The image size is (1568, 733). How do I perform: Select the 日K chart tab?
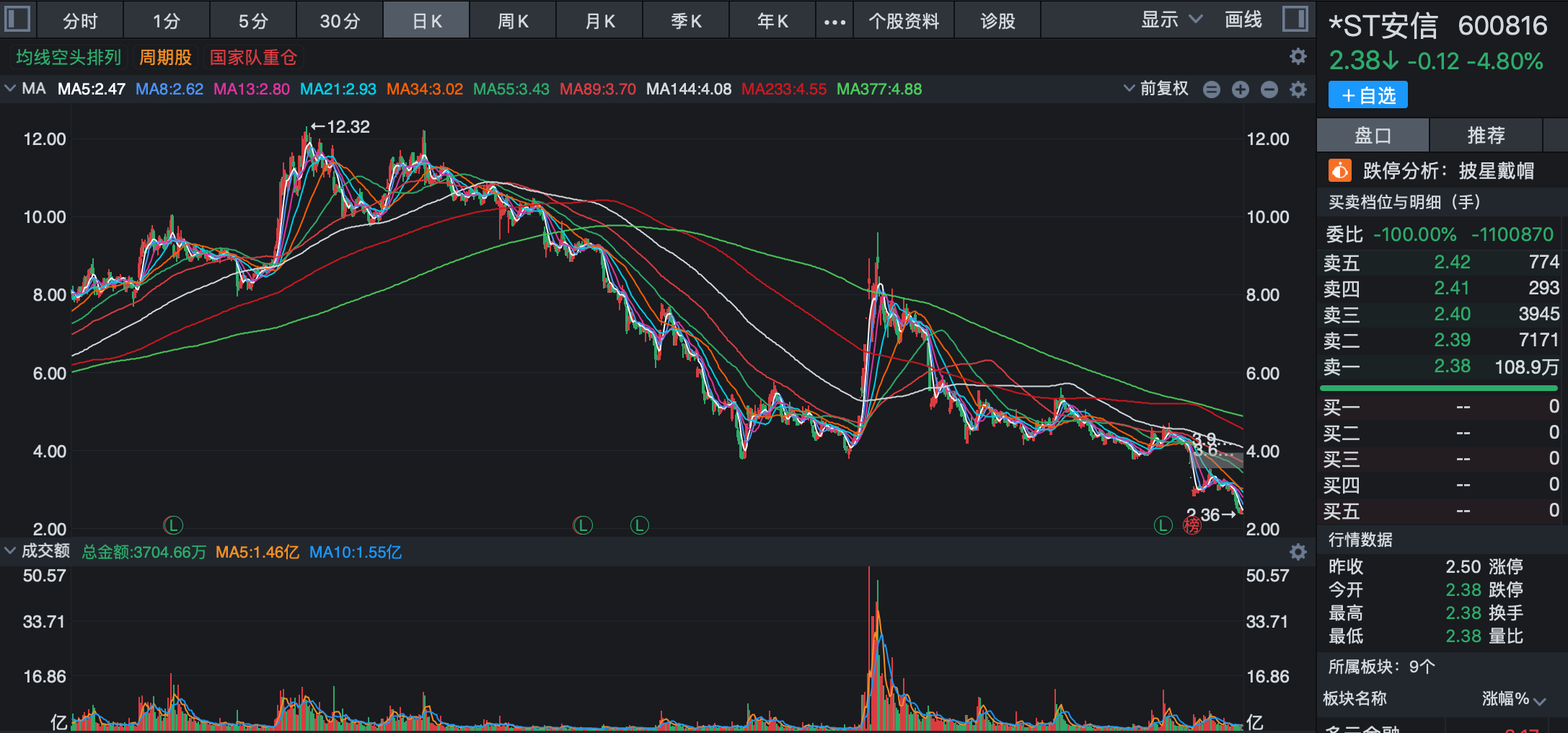click(427, 21)
